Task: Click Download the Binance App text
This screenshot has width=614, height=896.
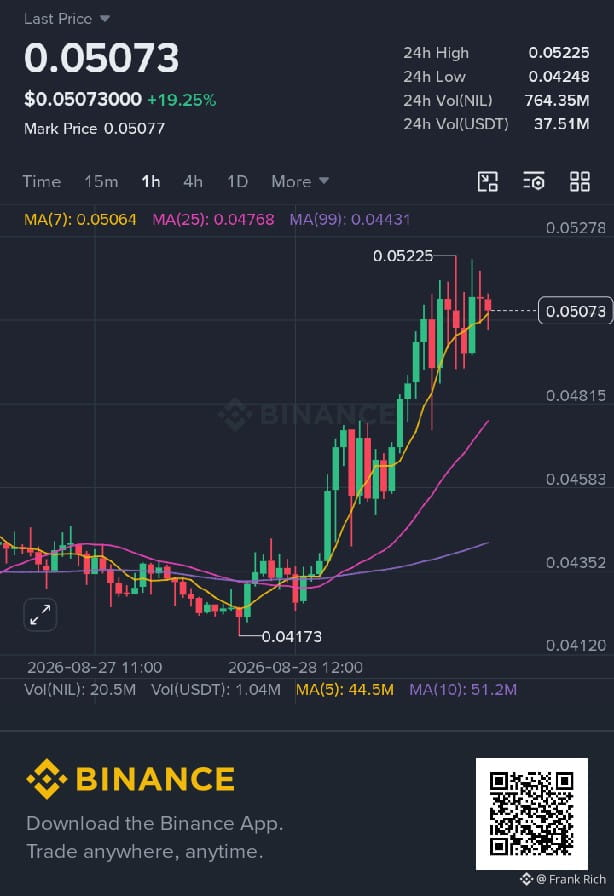Action: (155, 823)
